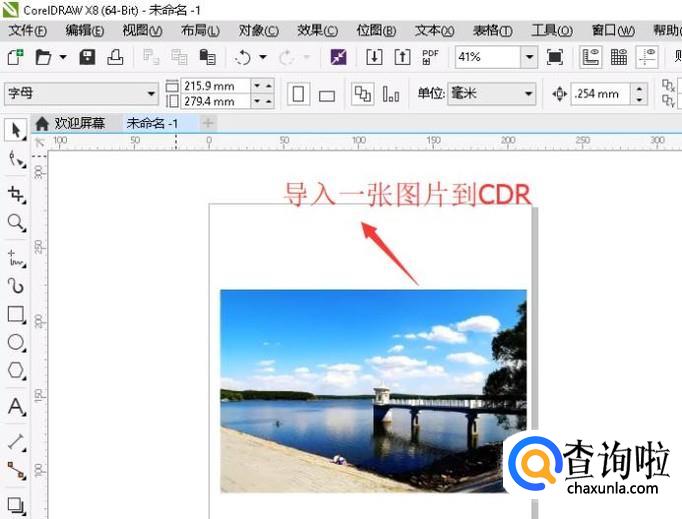The image size is (682, 519).
Task: Click the Undo arrow icon
Action: click(x=243, y=57)
